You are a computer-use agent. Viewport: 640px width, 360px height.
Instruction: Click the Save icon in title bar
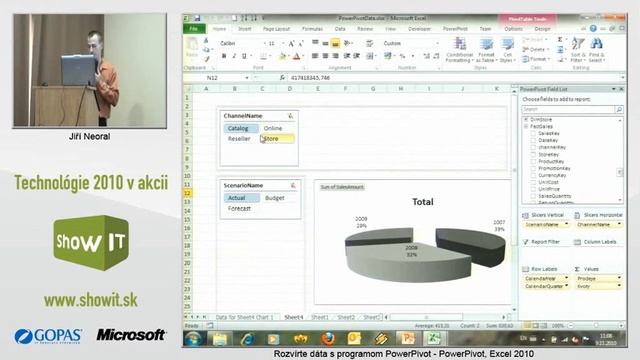pos(197,18)
